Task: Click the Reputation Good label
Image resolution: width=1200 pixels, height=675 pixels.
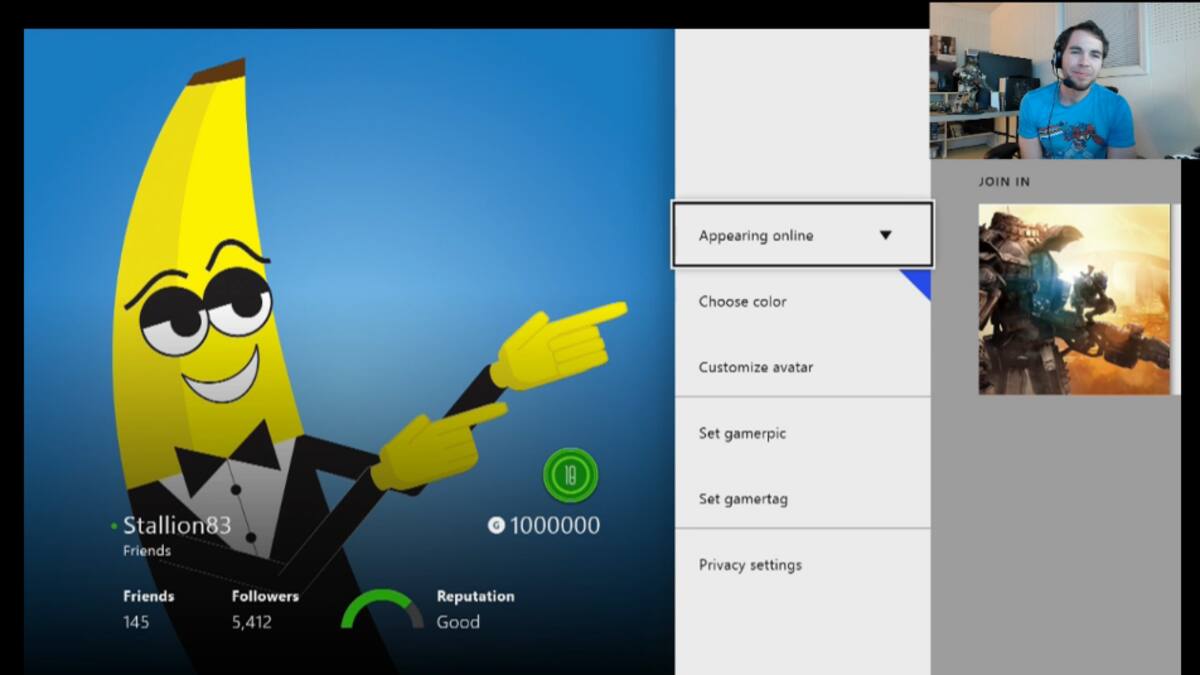Action: coord(475,608)
